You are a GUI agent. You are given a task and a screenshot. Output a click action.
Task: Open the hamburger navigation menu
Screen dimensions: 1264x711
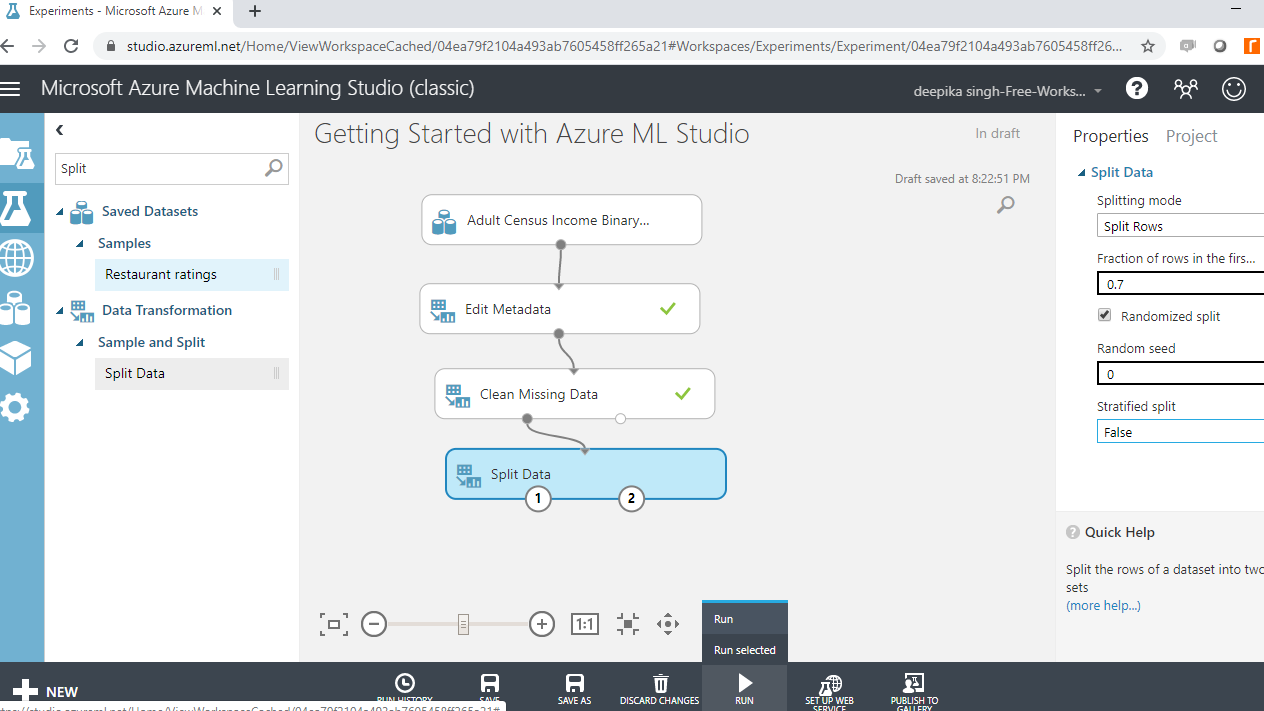pyautogui.click(x=11, y=88)
